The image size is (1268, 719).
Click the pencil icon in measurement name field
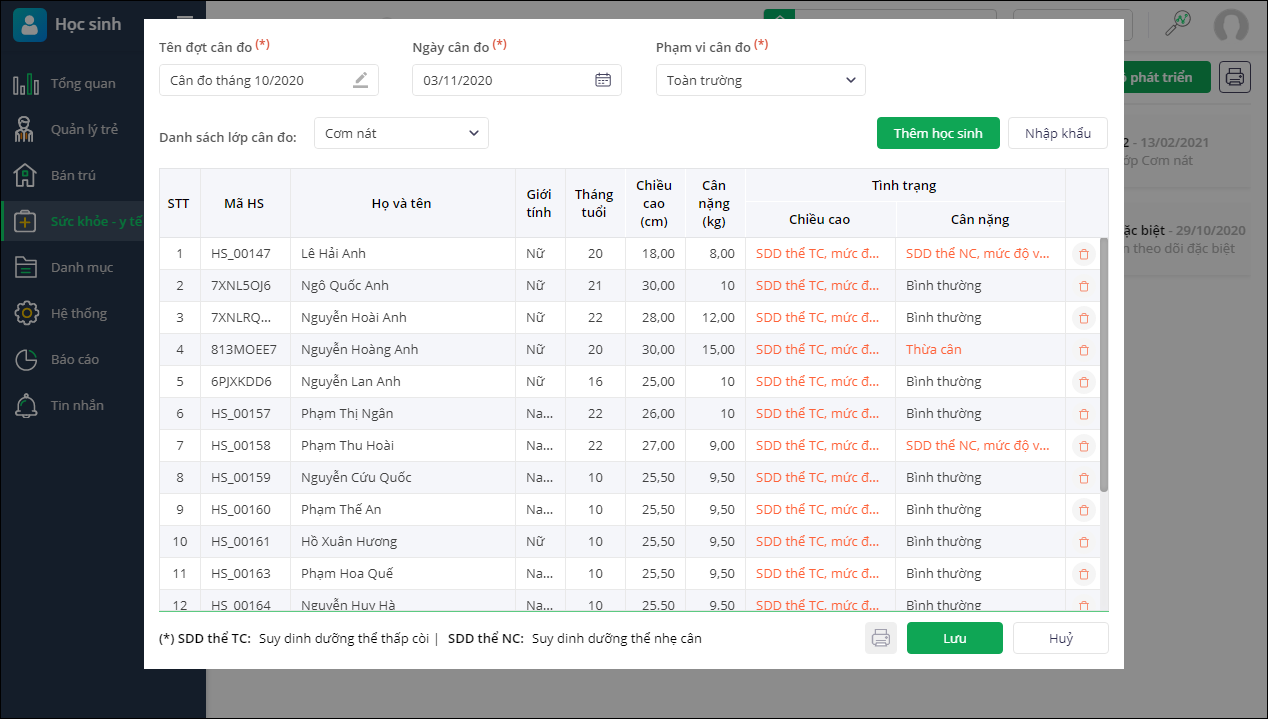pyautogui.click(x=360, y=80)
